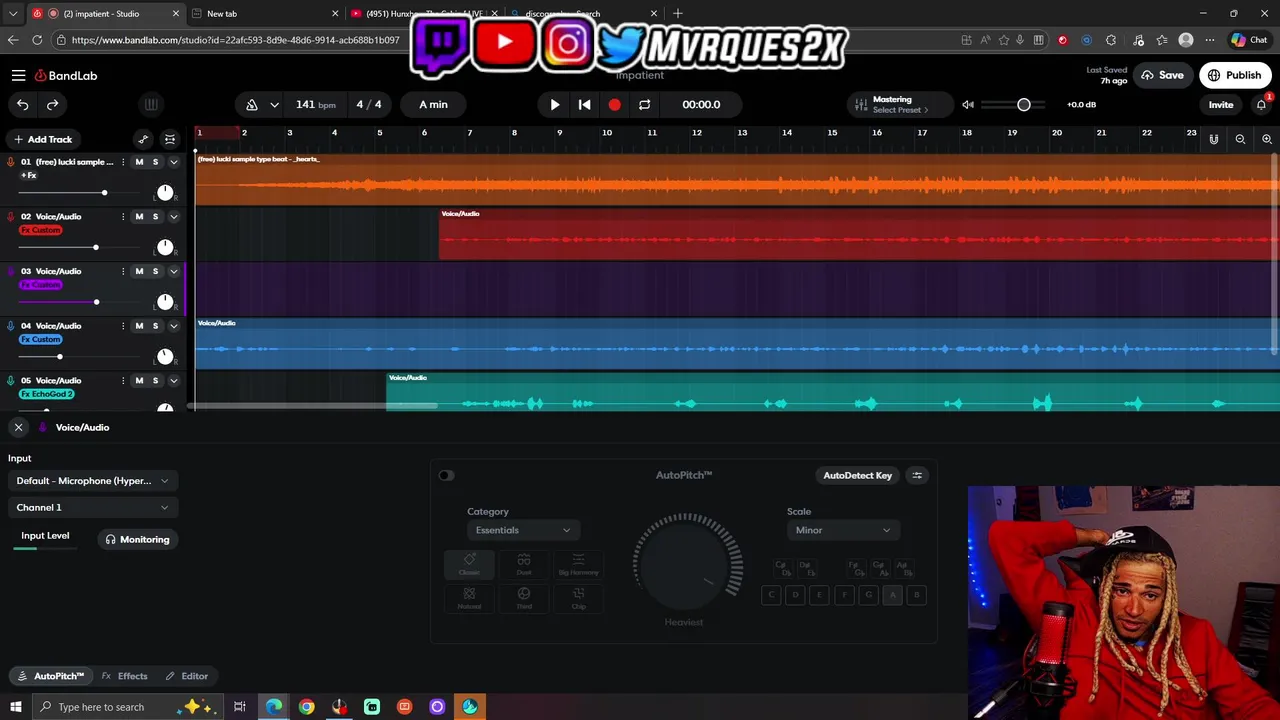
Task: Redo the last action
Action: point(52,104)
